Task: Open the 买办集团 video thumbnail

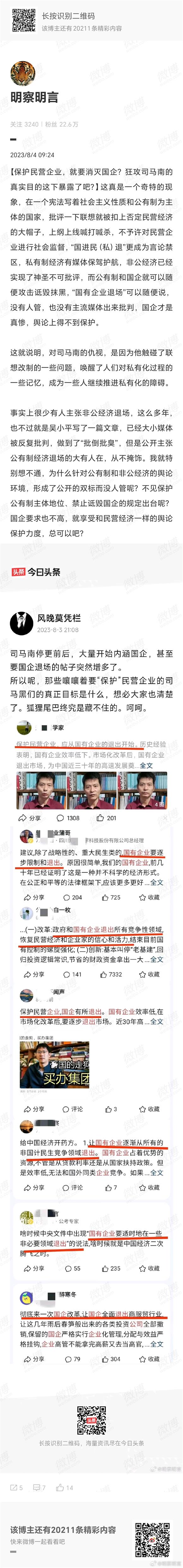Action: coord(54,1065)
